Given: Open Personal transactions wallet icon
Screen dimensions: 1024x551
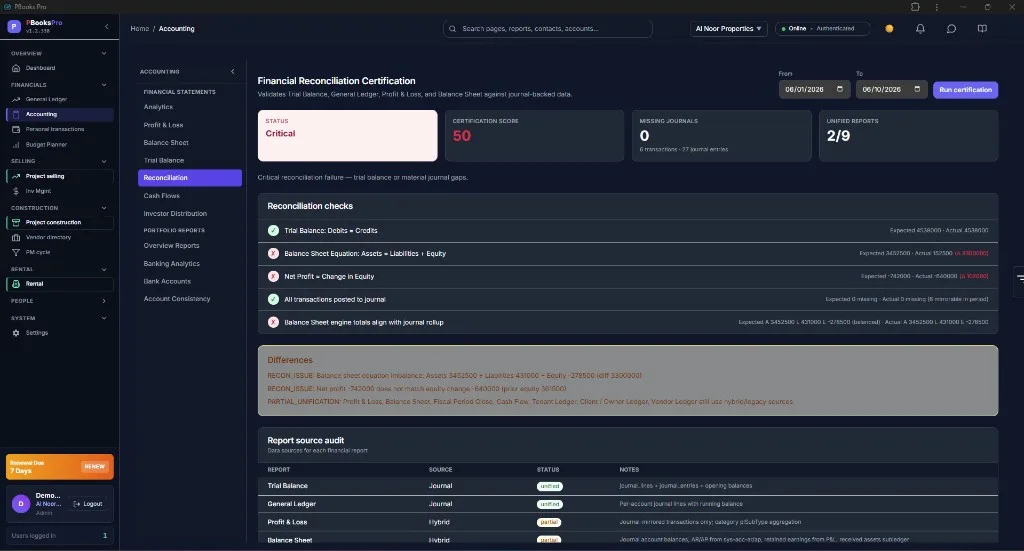Looking at the screenshot, I should [16, 129].
